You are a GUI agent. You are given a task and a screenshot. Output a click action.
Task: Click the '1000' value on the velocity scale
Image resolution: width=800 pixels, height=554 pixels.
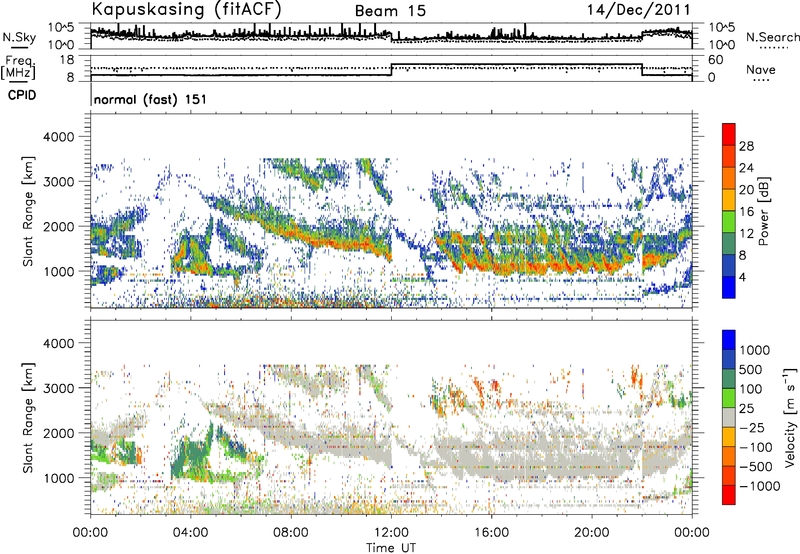pos(755,350)
